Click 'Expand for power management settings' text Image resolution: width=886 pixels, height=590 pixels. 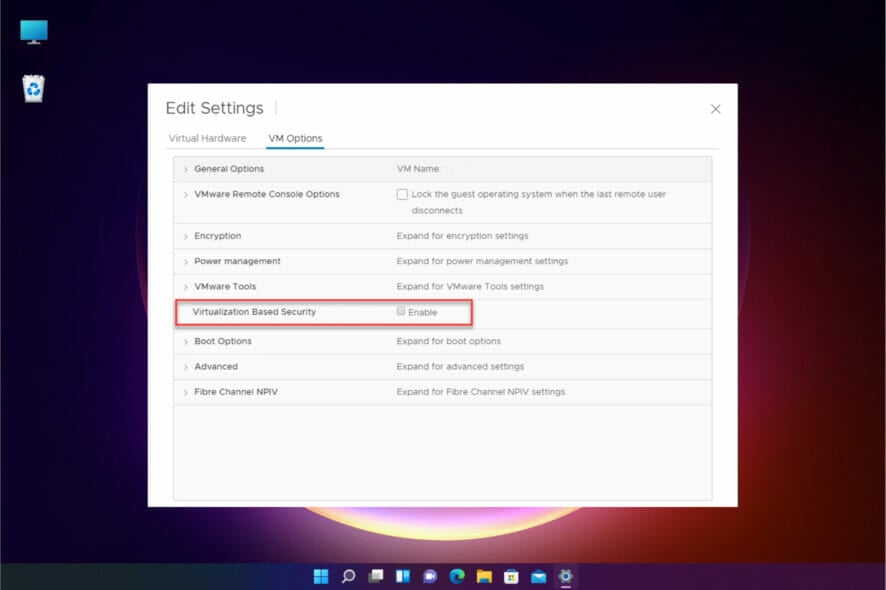click(482, 261)
